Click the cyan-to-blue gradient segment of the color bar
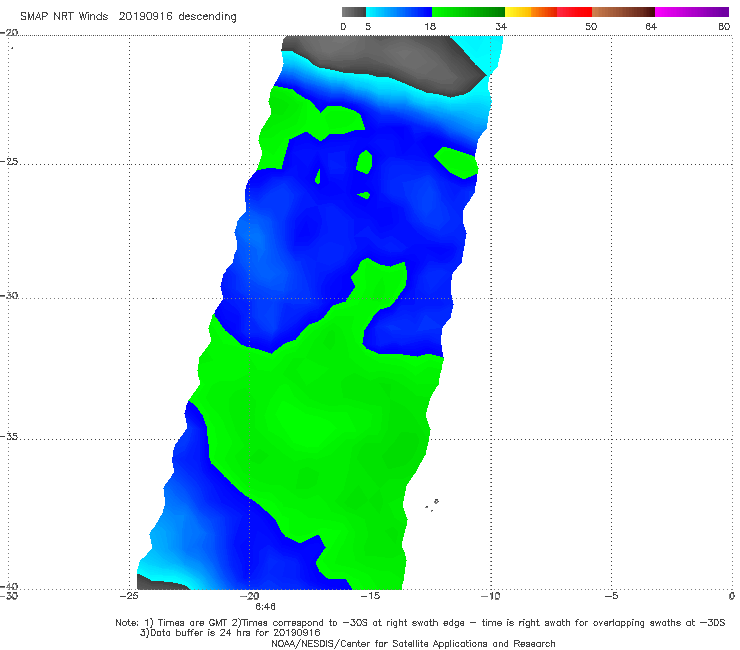Image resolution: width=740 pixels, height=650 pixels. [x=399, y=12]
